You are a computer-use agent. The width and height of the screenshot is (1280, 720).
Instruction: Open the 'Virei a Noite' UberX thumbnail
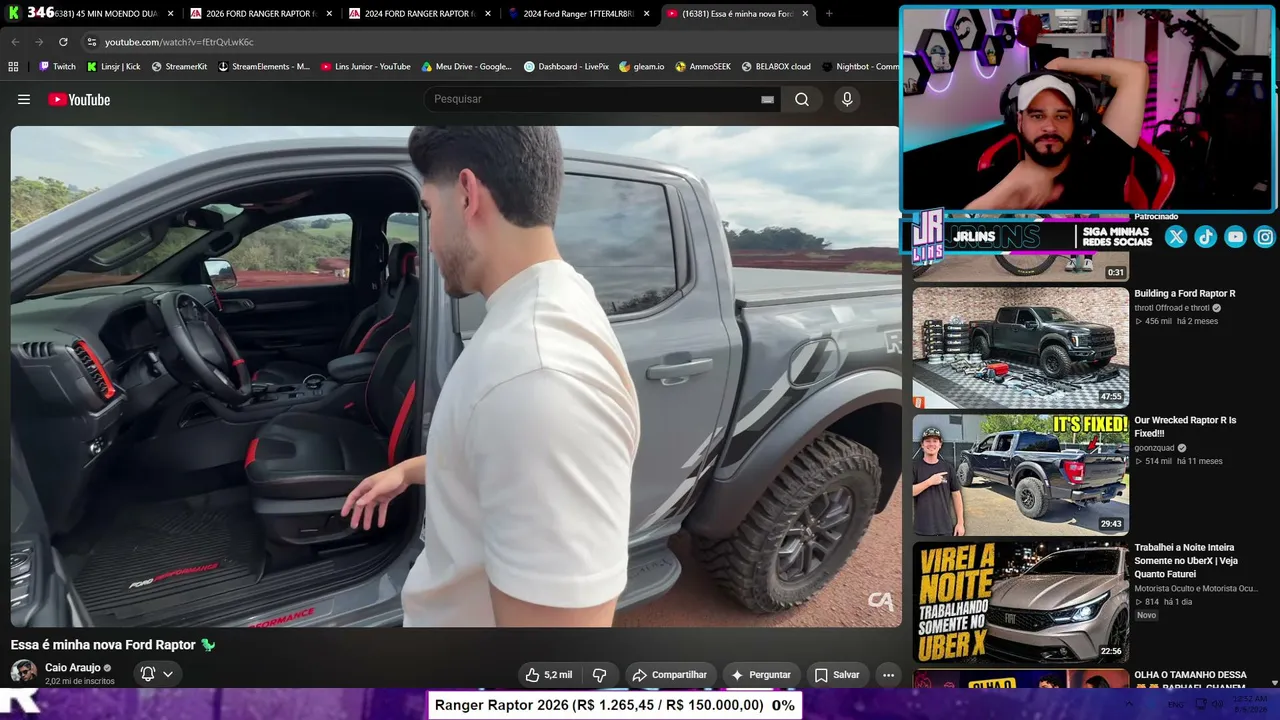click(1020, 602)
